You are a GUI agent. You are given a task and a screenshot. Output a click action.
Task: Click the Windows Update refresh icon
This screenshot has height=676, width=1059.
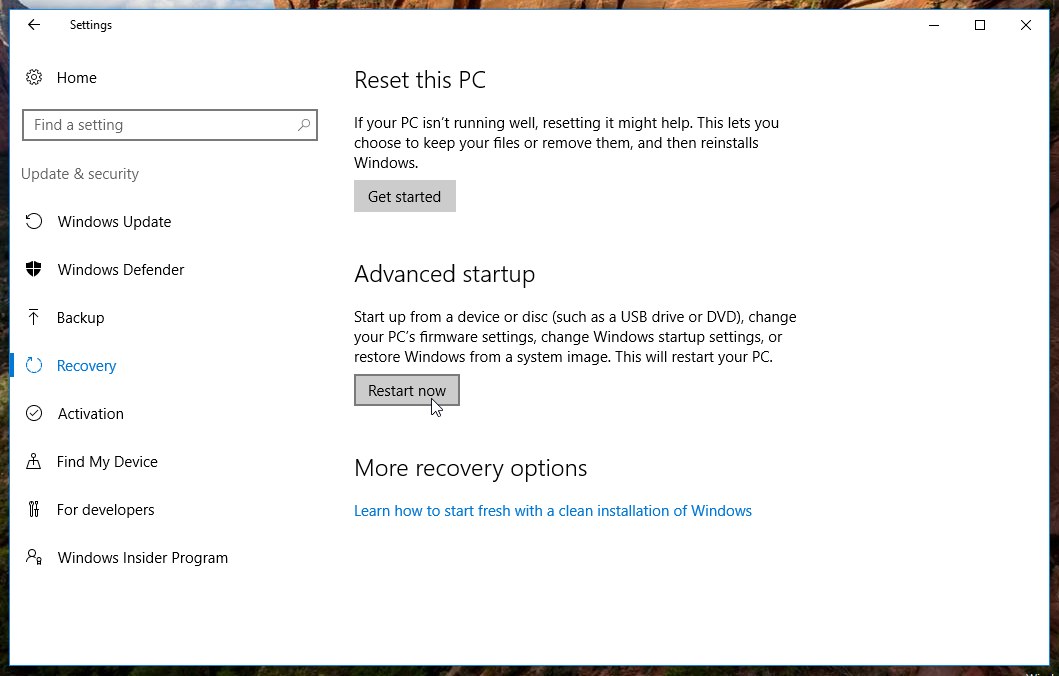pos(34,222)
